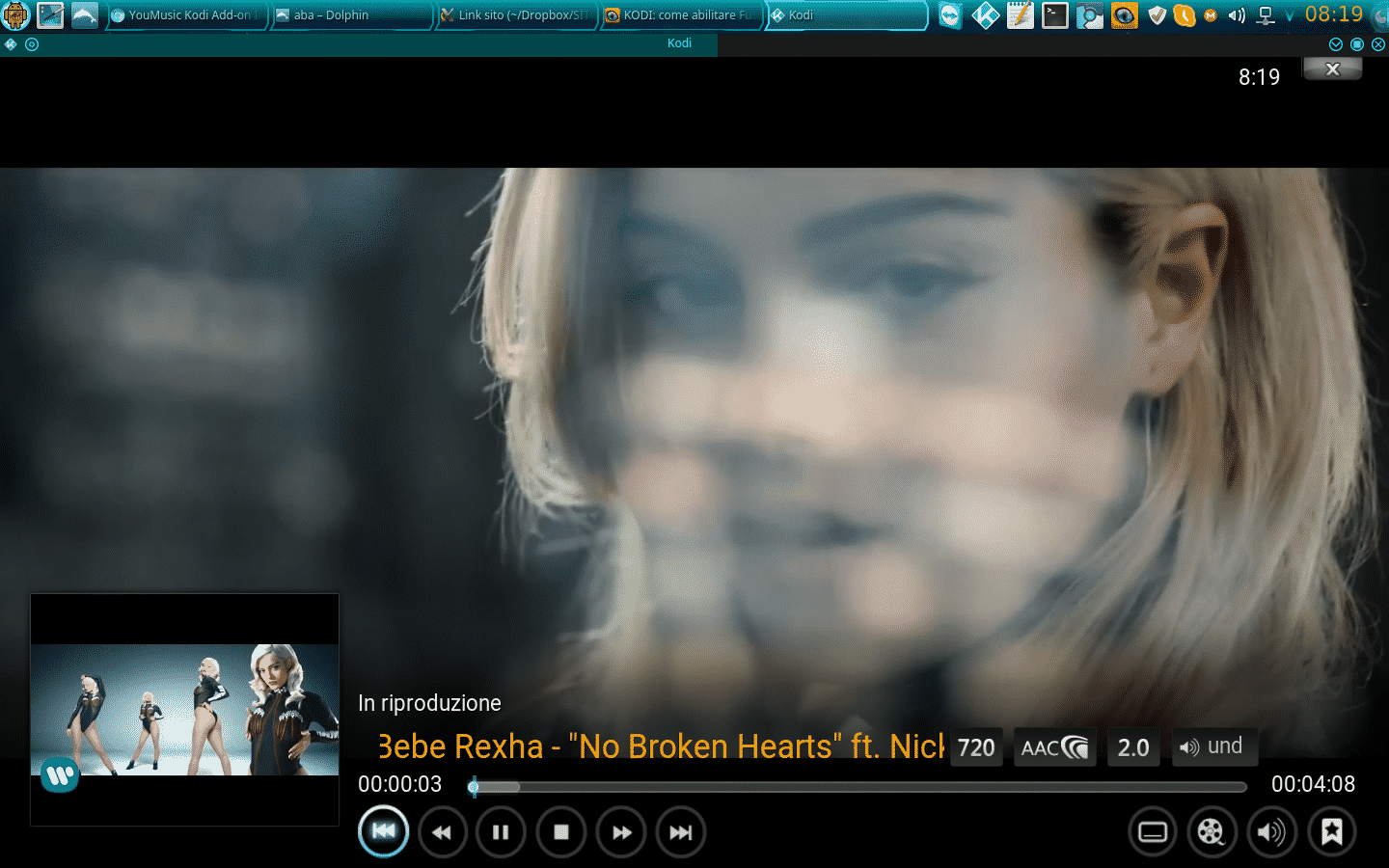
Task: Click the panel clock showing 08:19
Action: click(x=1334, y=14)
